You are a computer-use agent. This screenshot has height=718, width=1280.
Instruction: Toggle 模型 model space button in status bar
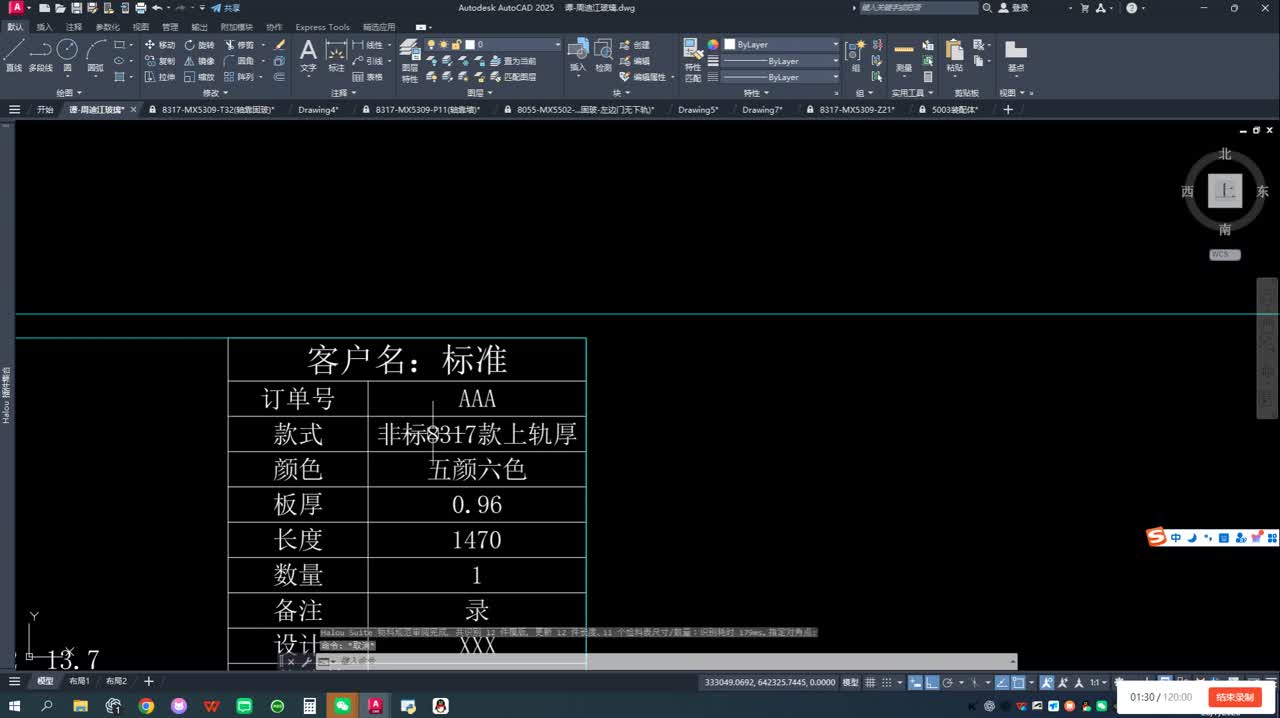tap(850, 682)
